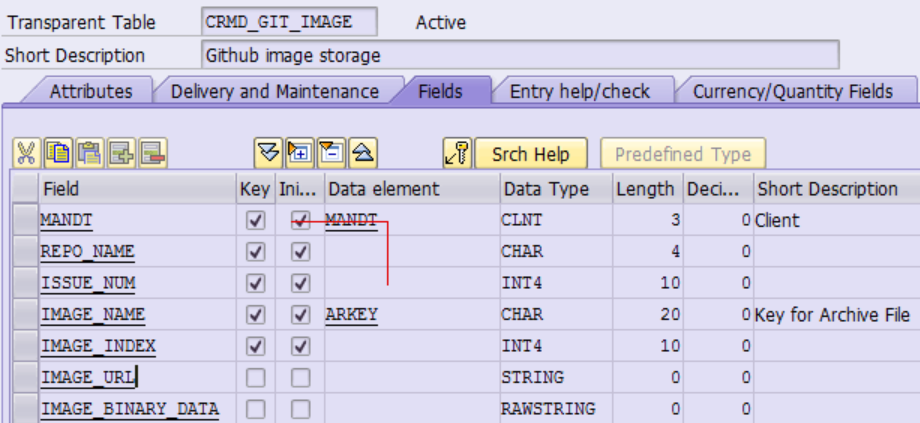Open the Attributes tab
This screenshot has height=423, width=920.
coord(91,92)
